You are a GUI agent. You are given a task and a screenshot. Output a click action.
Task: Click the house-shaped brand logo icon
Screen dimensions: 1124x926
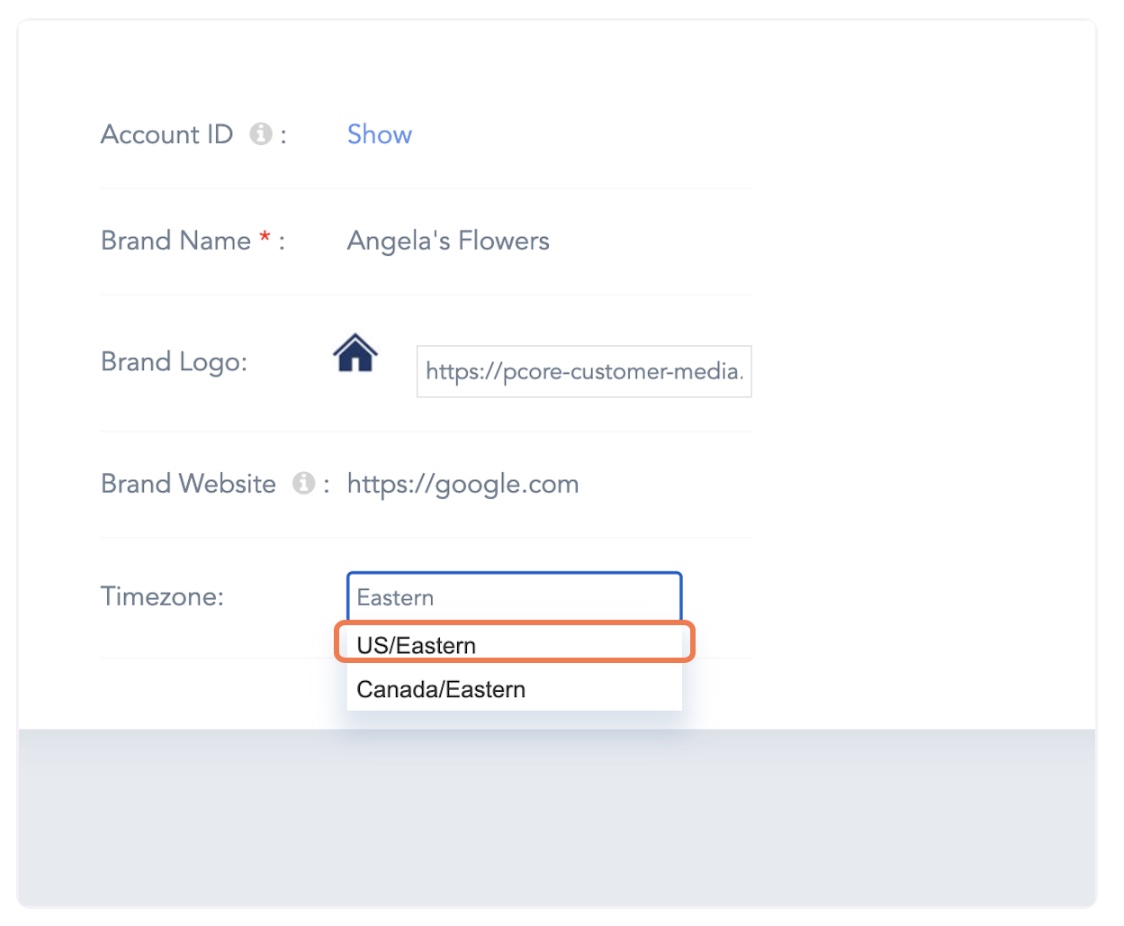(355, 354)
